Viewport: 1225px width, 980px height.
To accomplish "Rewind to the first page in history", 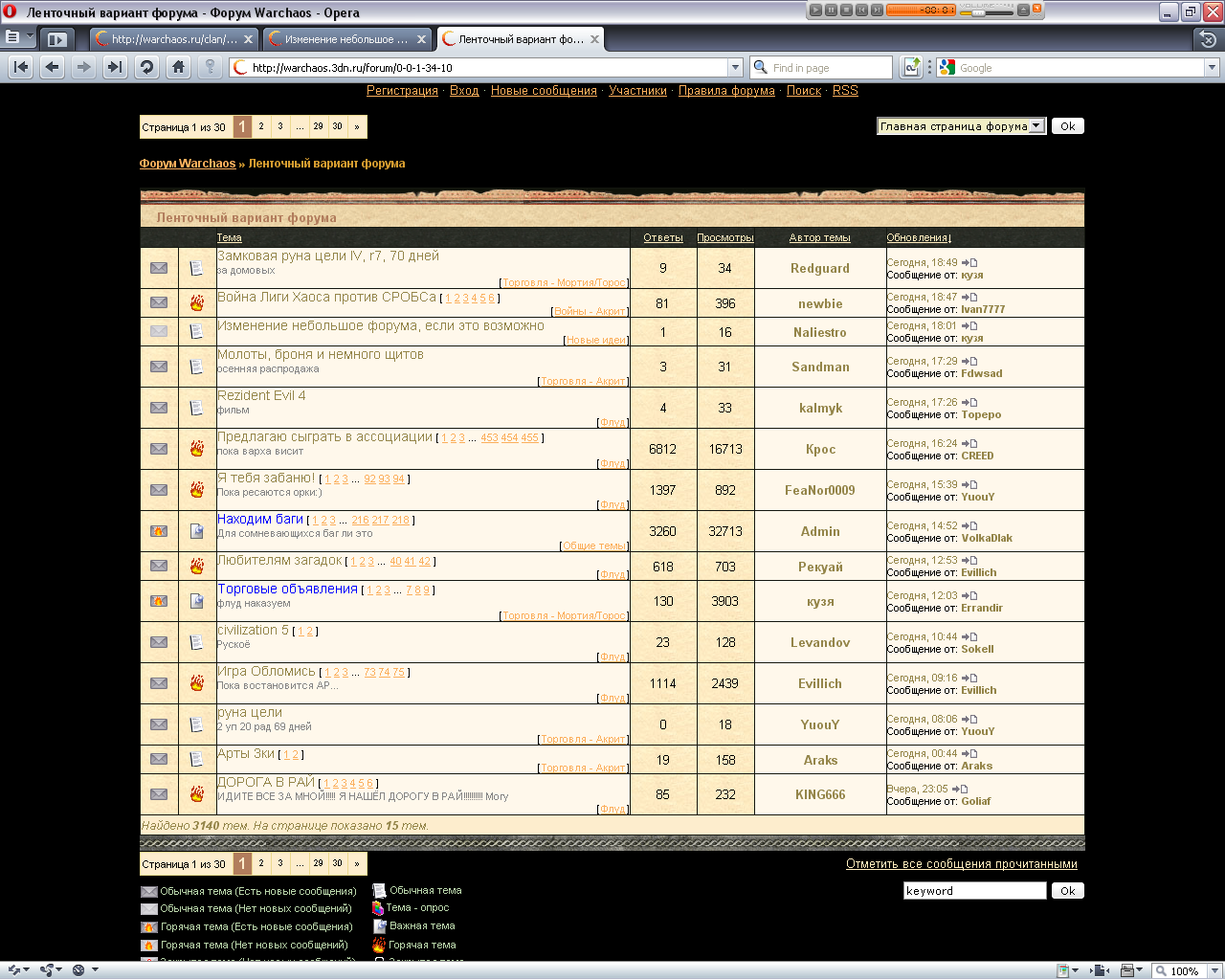I will pos(21,67).
